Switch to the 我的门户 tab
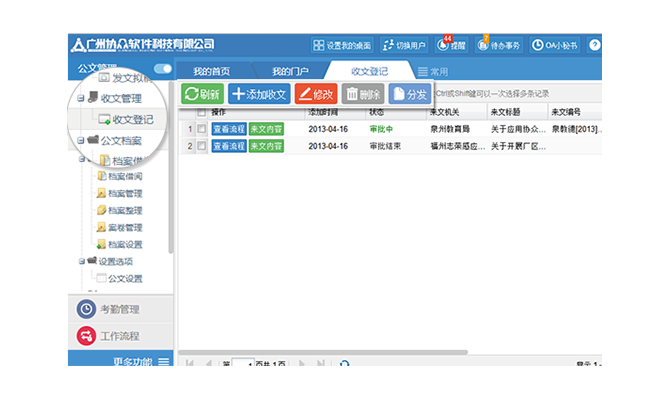The width and height of the screenshot is (670, 412). tap(290, 72)
